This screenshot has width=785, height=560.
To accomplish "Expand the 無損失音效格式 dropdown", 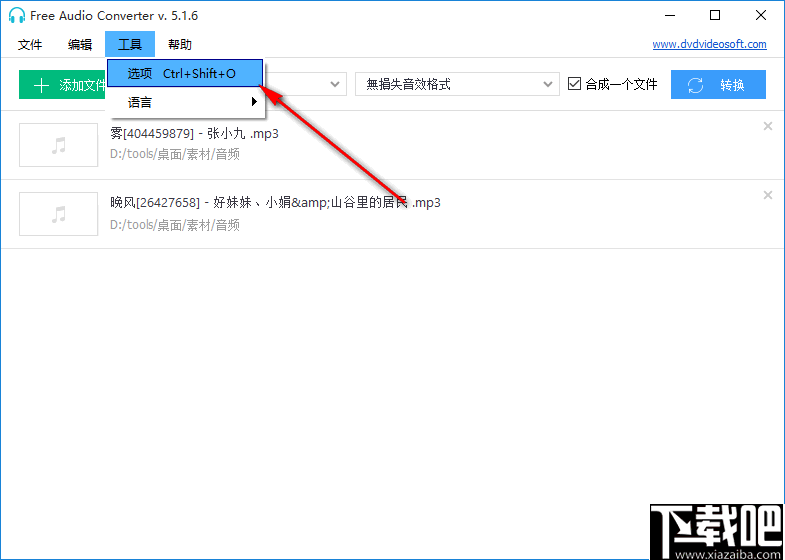I will tap(457, 85).
